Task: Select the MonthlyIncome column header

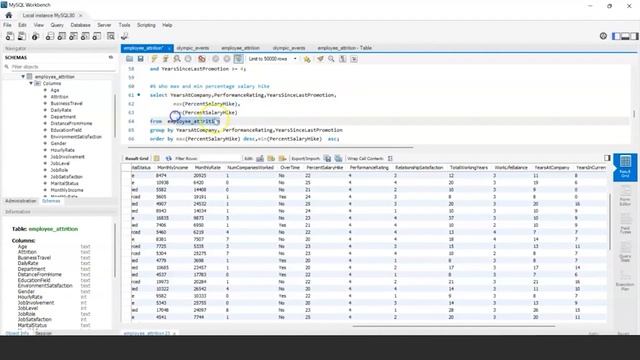Action: pyautogui.click(x=172, y=168)
